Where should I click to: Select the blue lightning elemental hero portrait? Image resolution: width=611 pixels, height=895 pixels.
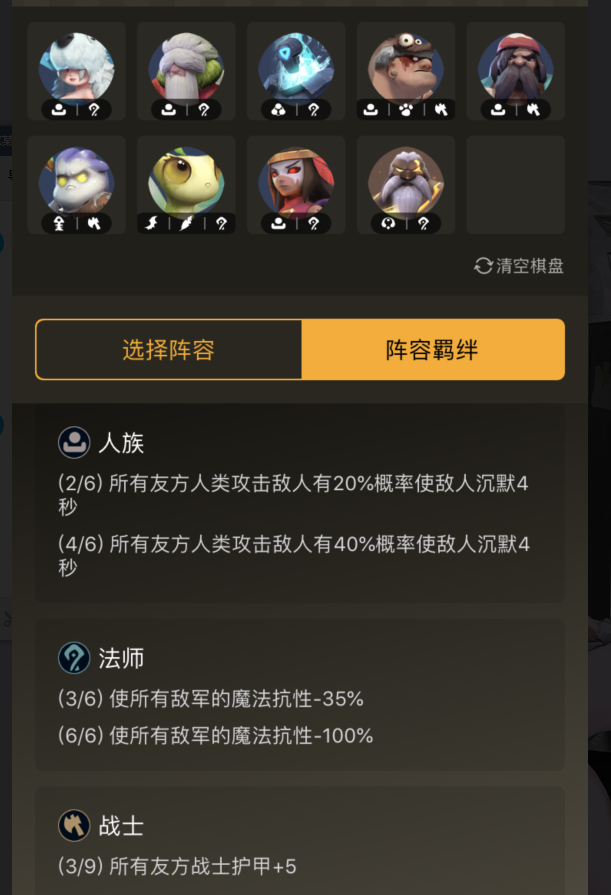point(296,68)
